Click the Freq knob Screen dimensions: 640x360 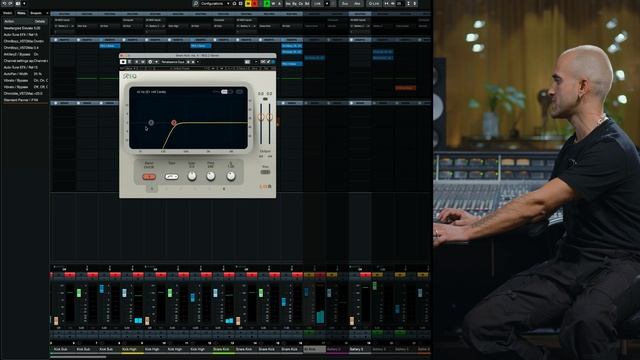[211, 176]
